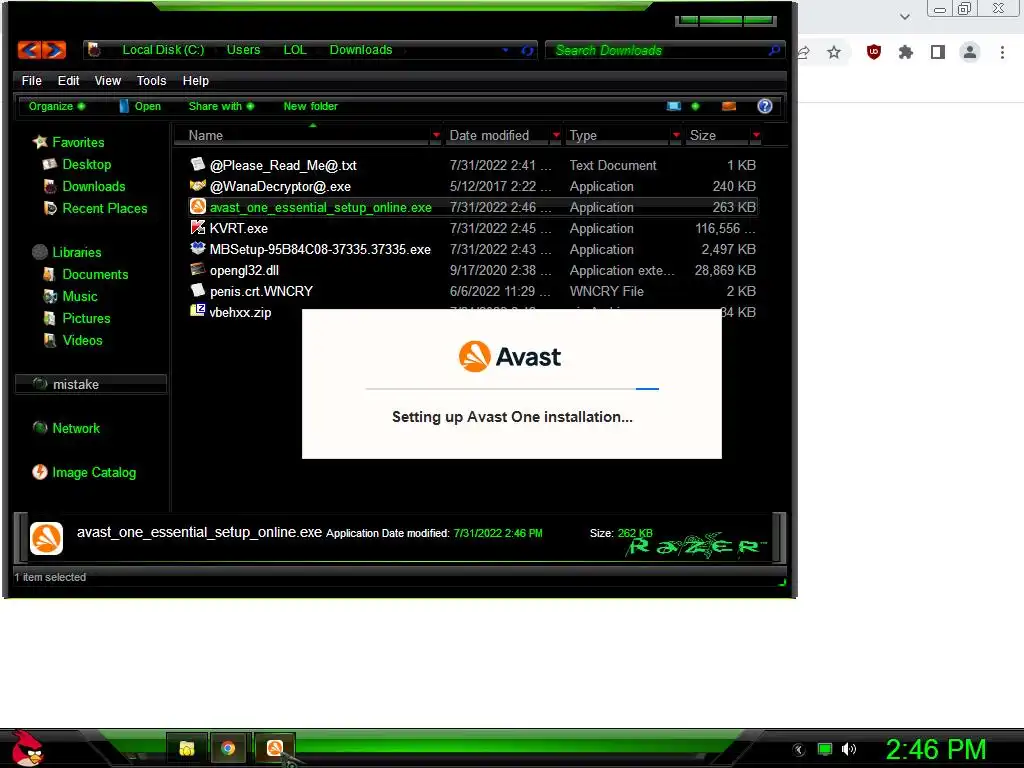Image resolution: width=1024 pixels, height=768 pixels.
Task: Select the mistake item in the sidebar
Action: (91, 385)
